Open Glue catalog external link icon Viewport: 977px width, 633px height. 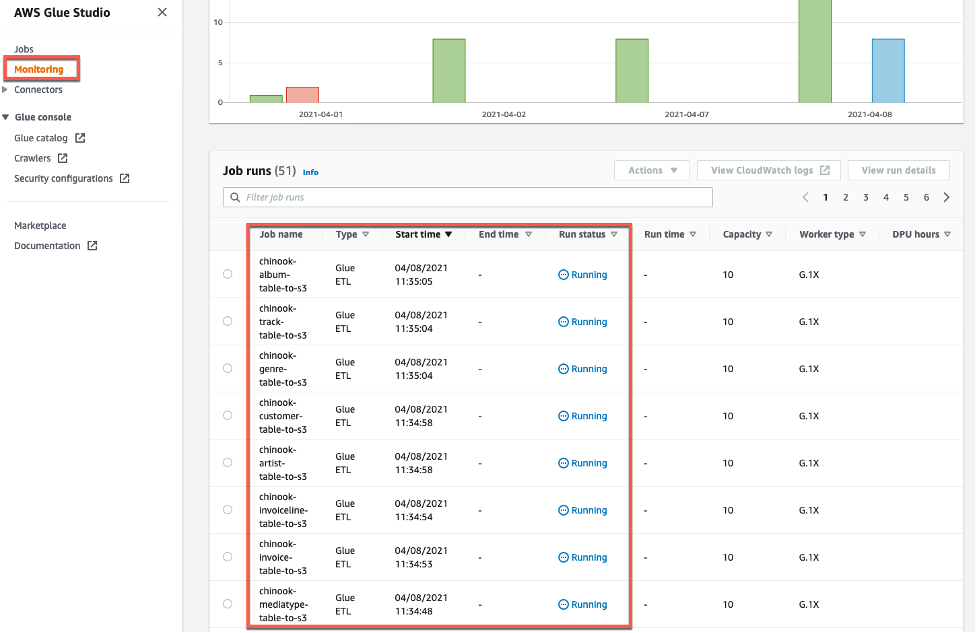click(81, 138)
